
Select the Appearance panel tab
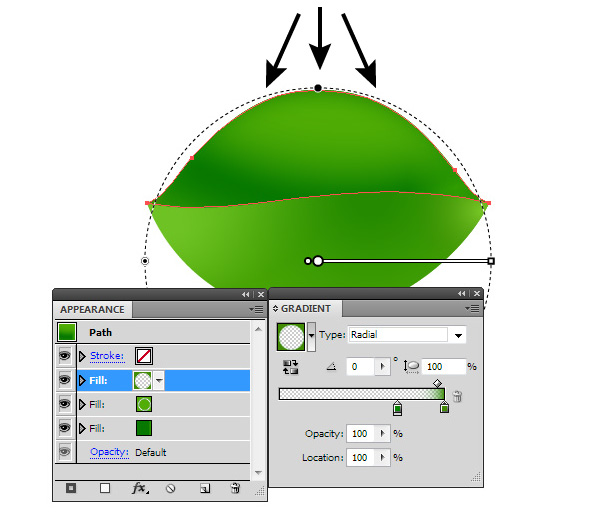[93, 310]
